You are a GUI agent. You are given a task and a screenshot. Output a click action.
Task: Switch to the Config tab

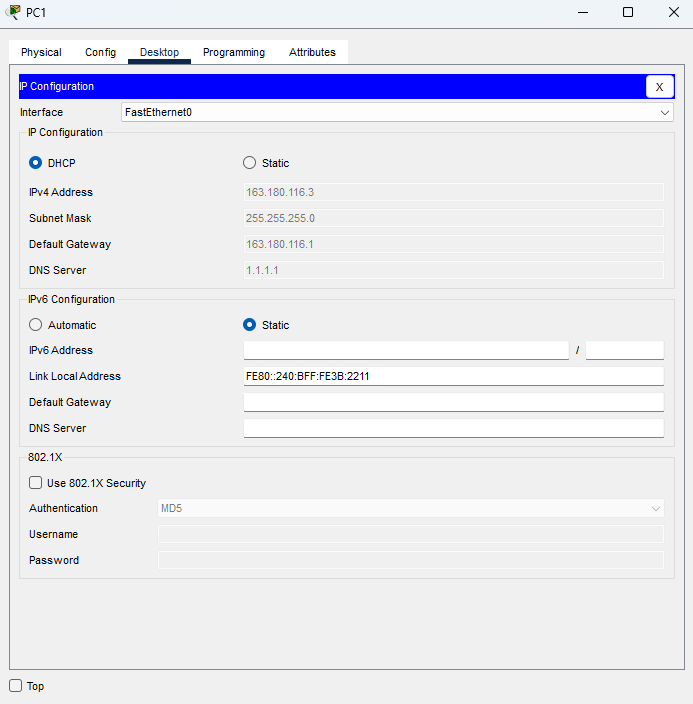101,52
